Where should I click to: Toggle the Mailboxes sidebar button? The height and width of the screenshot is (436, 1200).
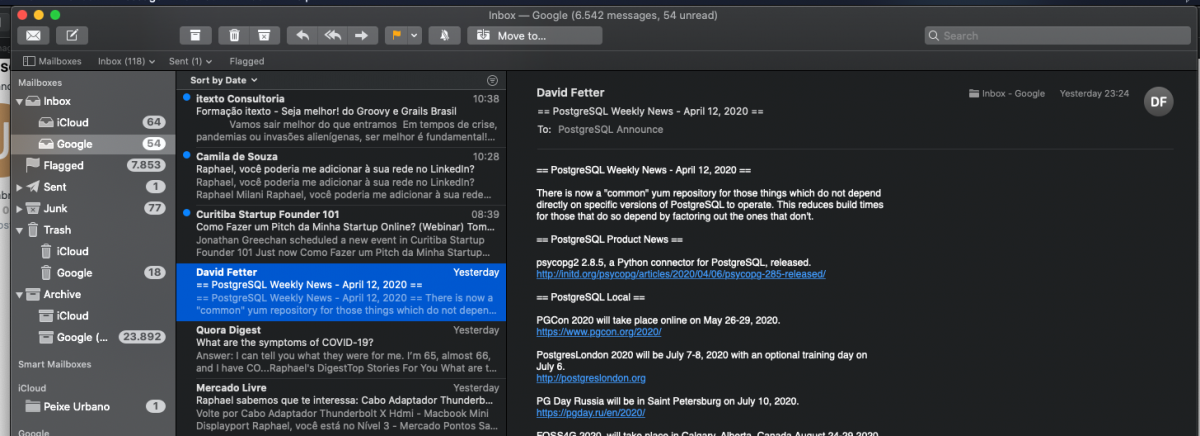52,61
